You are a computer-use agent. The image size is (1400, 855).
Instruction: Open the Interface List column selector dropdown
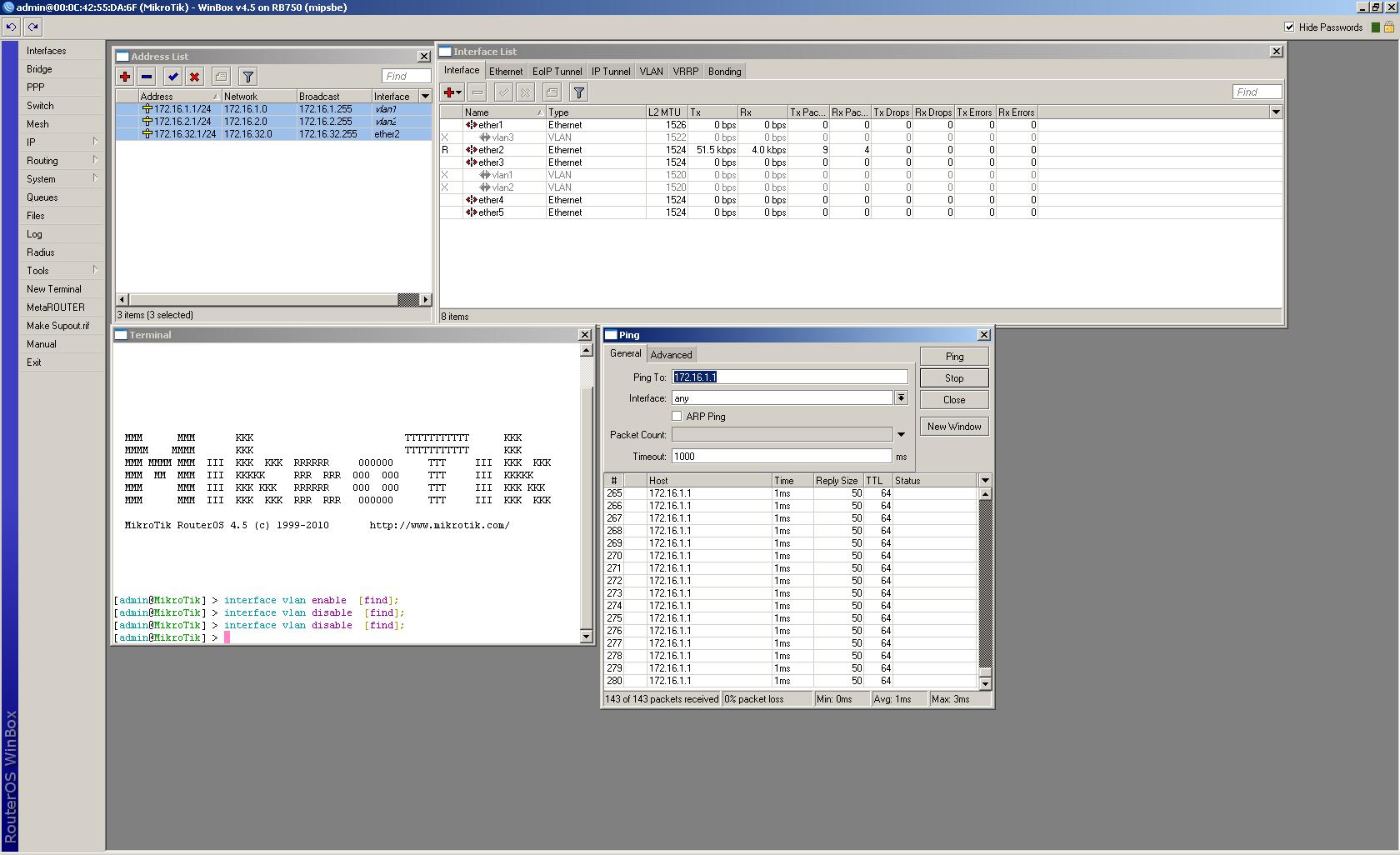pos(1275,112)
